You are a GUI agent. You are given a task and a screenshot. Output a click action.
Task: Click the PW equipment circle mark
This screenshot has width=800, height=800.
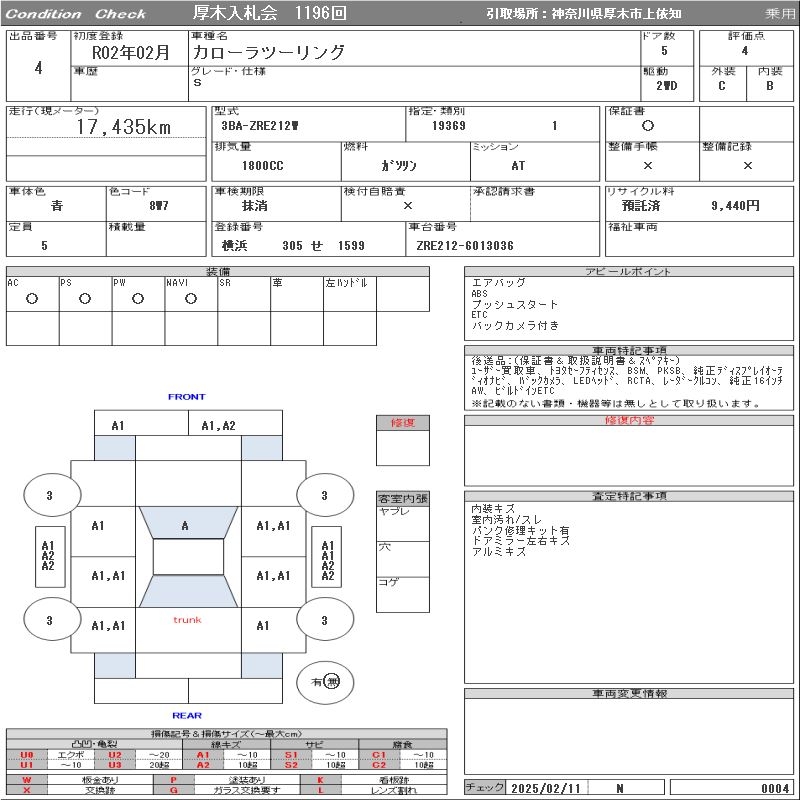(138, 298)
